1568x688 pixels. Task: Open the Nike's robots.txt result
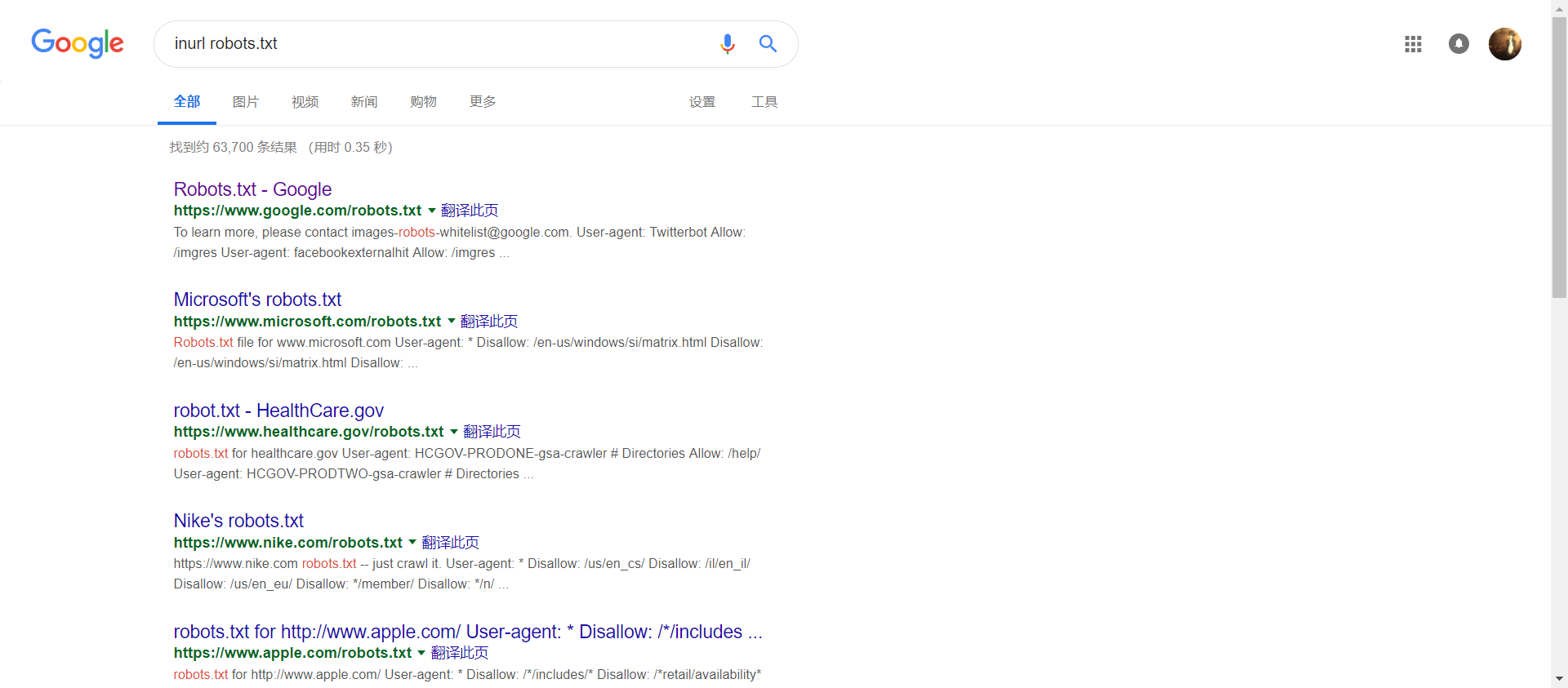pyautogui.click(x=238, y=521)
